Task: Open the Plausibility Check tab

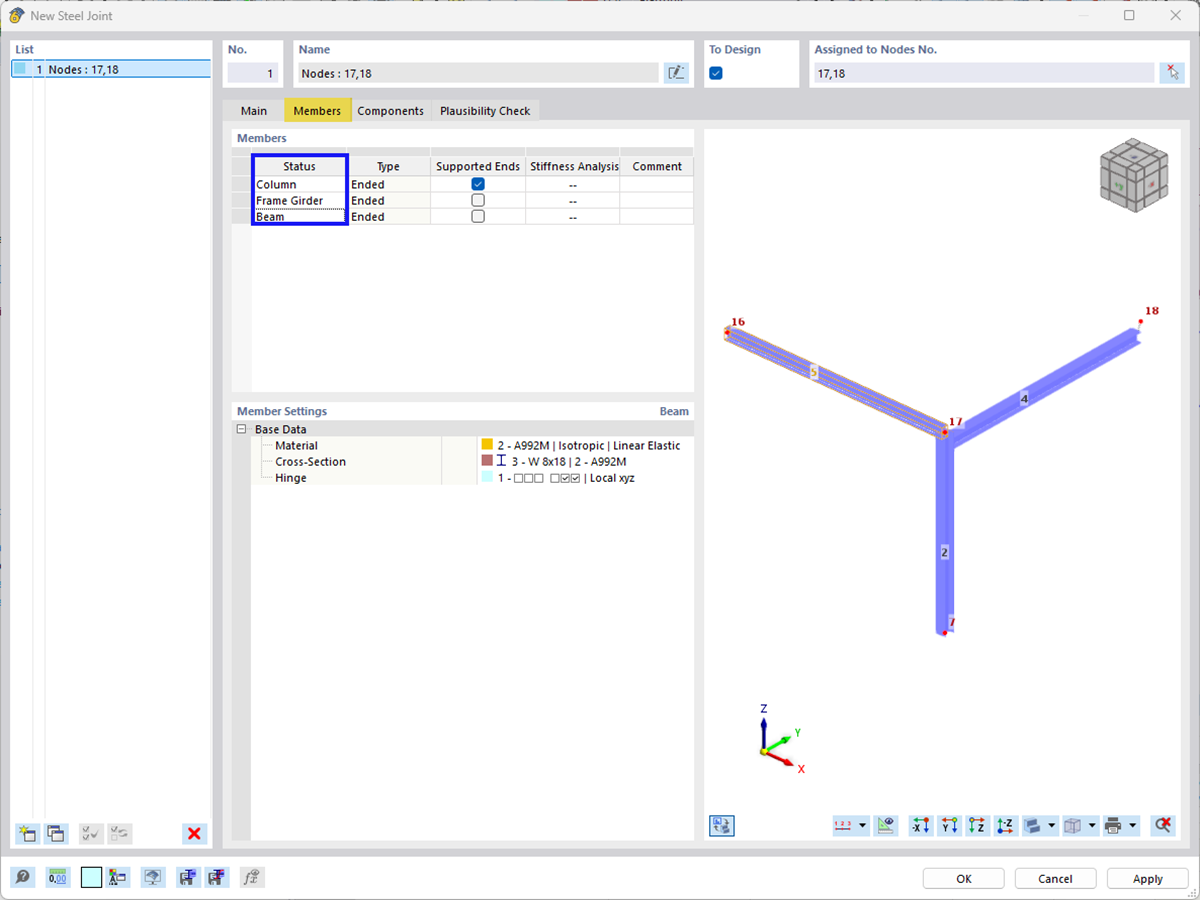Action: [485, 111]
